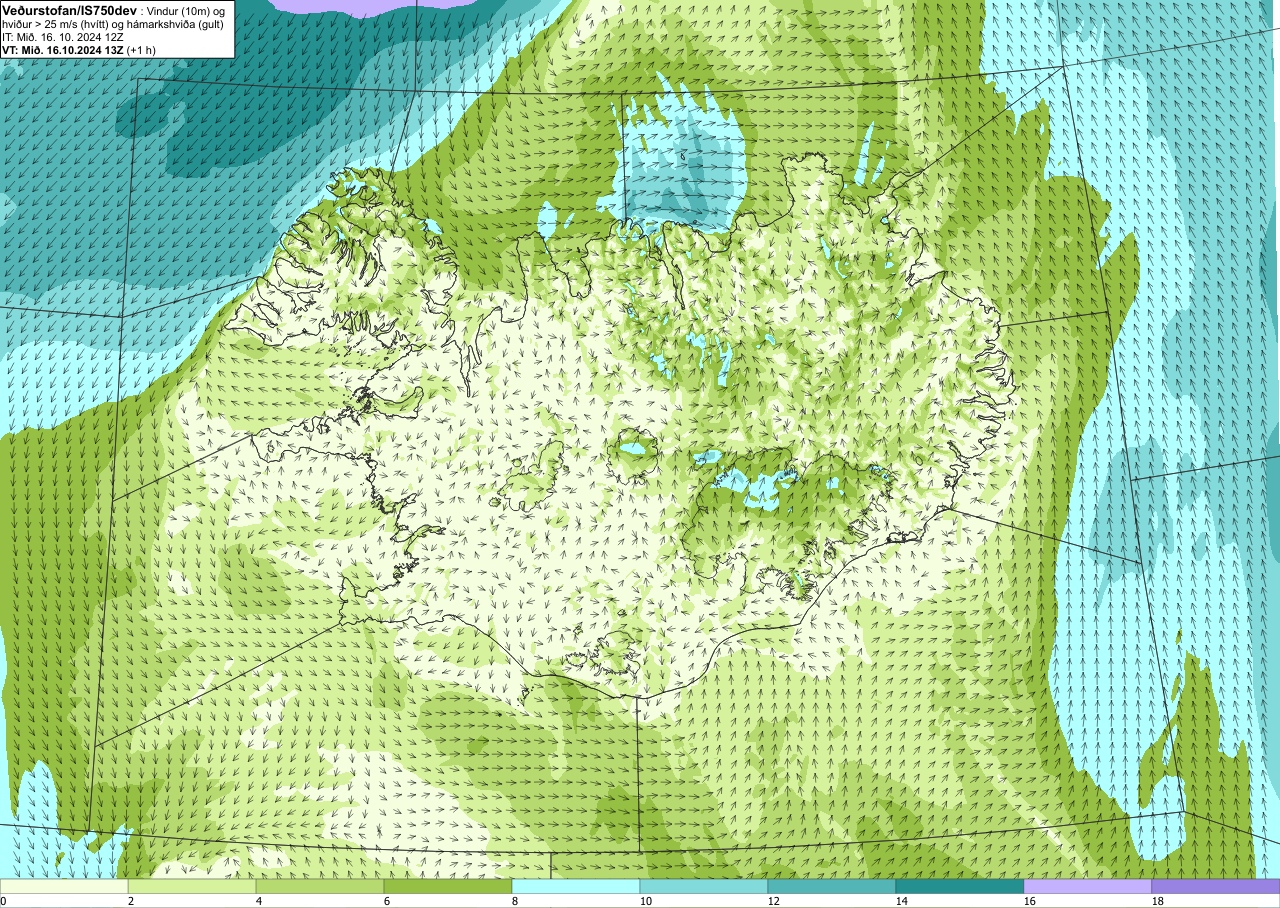Click the 4–6 m/s green legend swatch
1280x908 pixels.
pos(320,886)
